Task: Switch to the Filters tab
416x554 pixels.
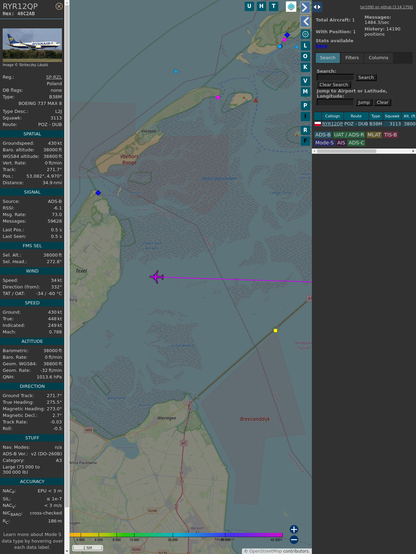Action: 352,58
